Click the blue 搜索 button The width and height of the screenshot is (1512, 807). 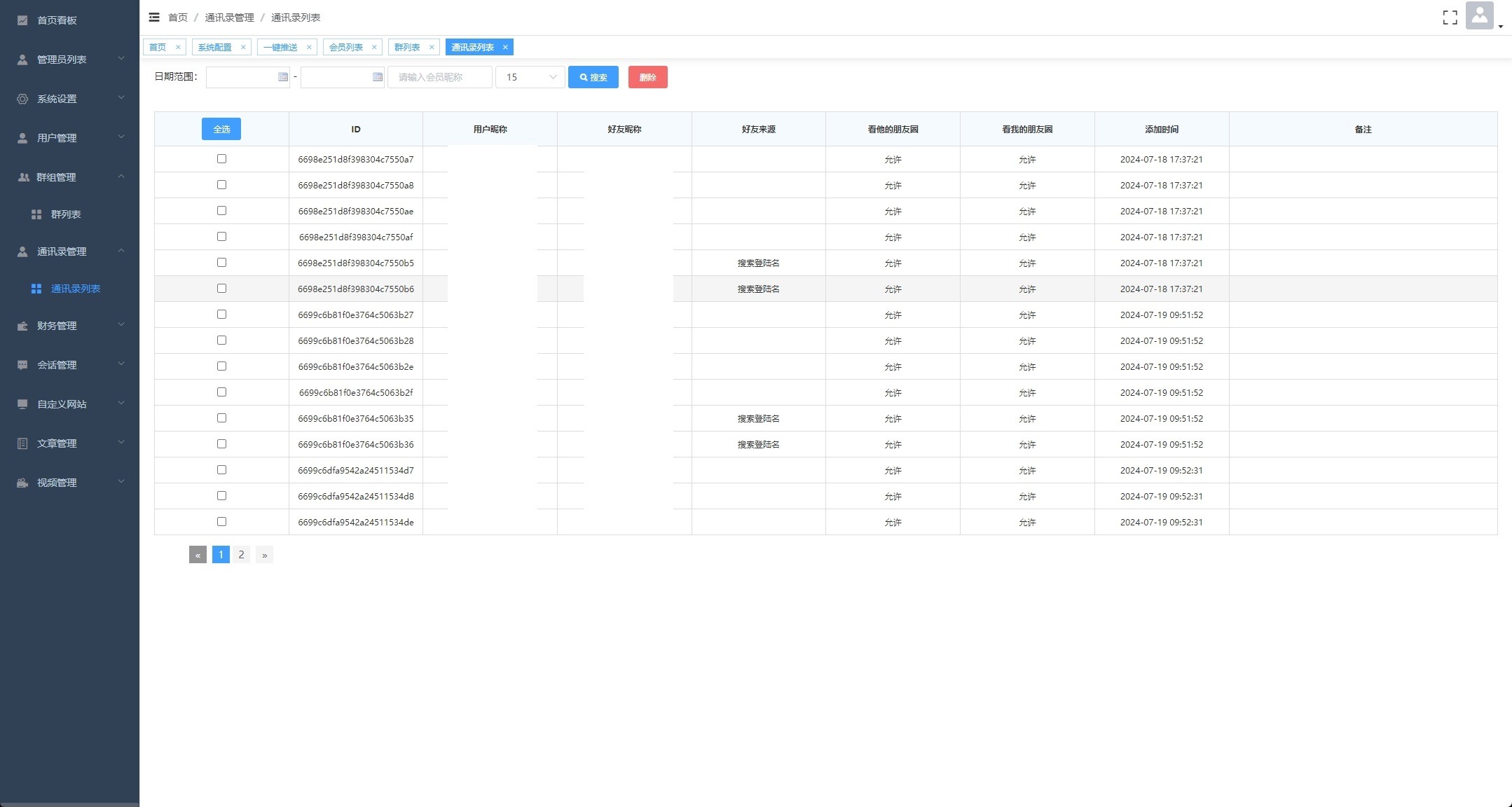(593, 77)
